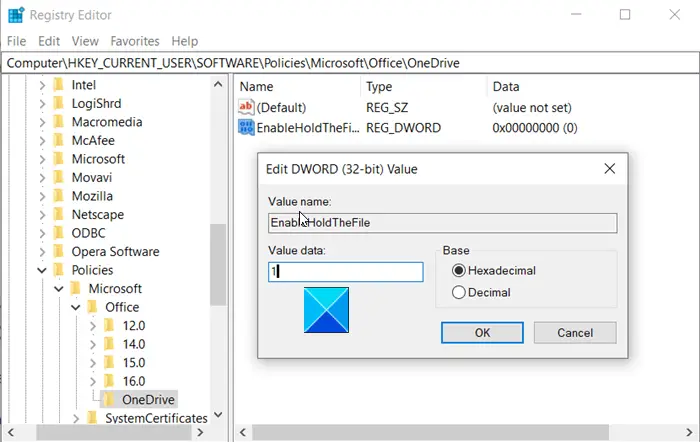Click the LogiShrd folder icon
700x442 pixels.
click(58, 103)
